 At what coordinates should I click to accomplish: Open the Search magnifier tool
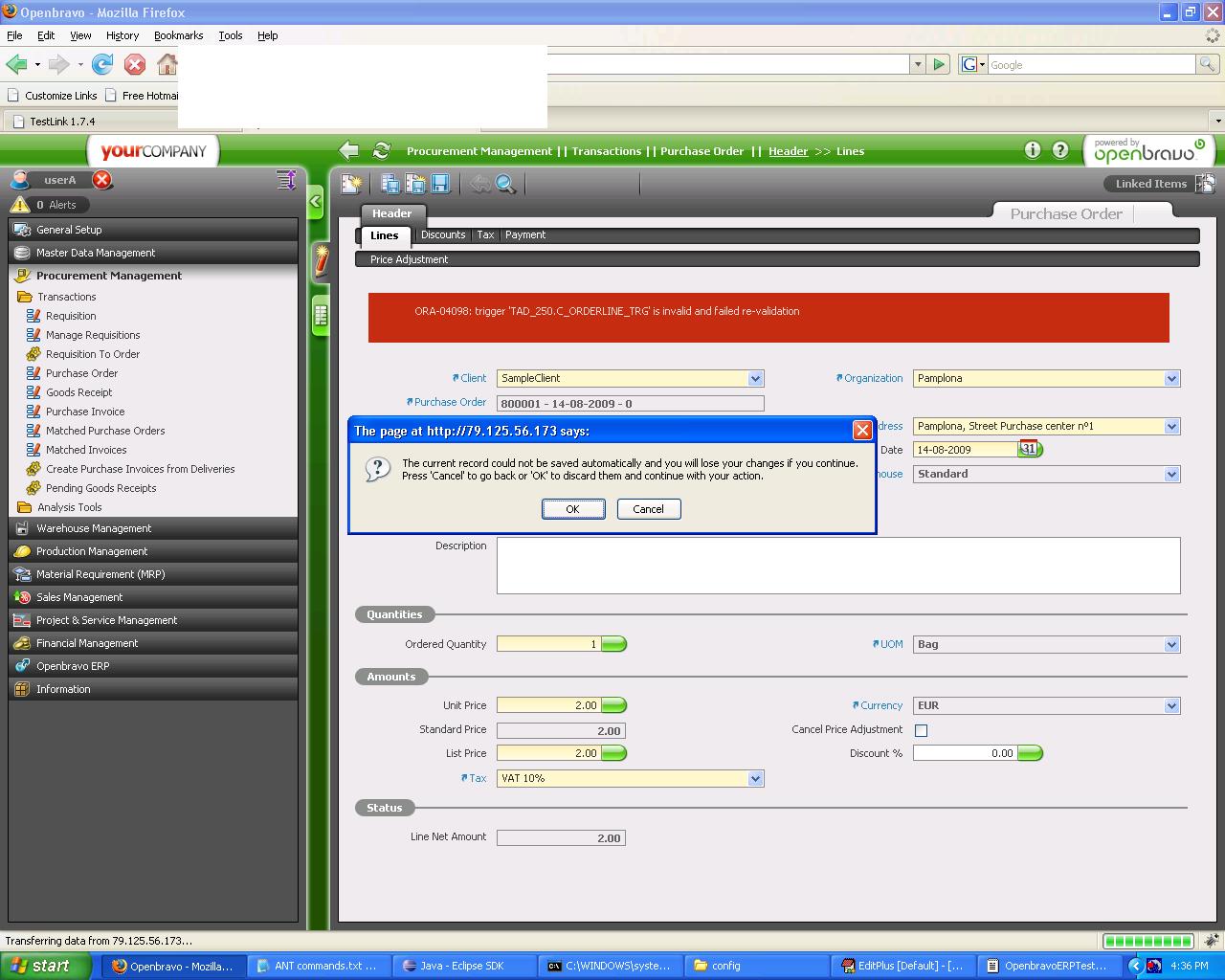coord(505,184)
